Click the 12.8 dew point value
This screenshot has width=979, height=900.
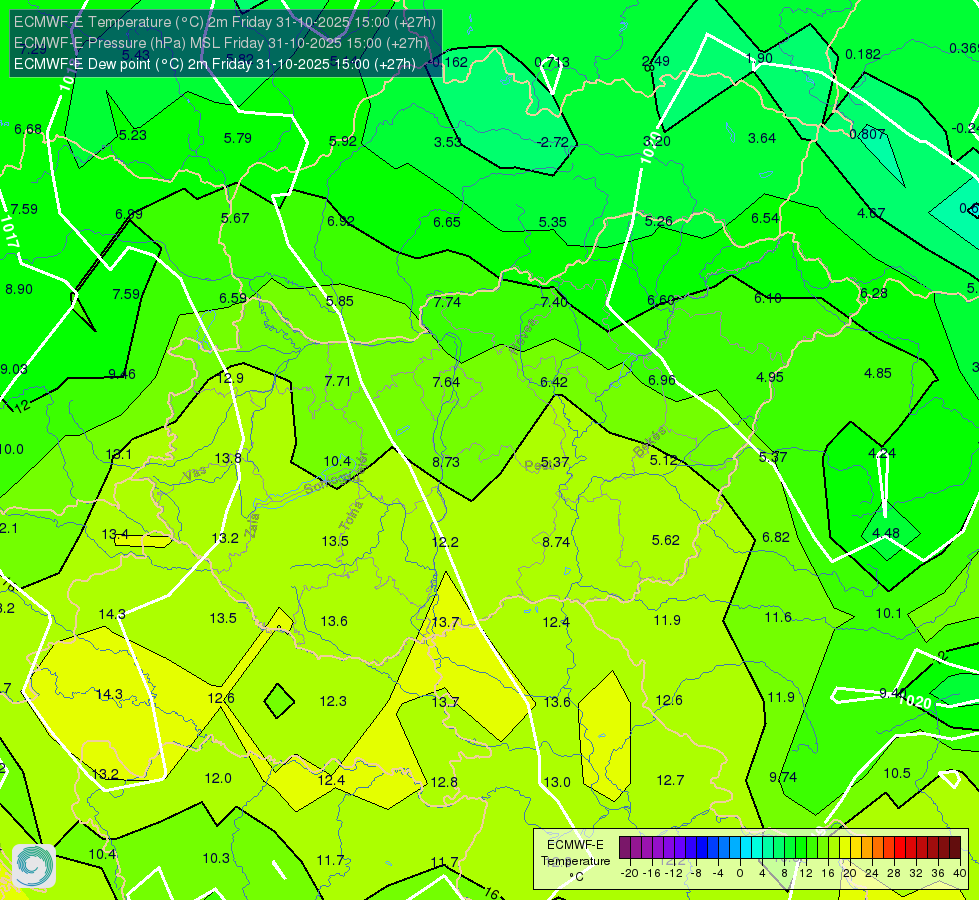[444, 783]
